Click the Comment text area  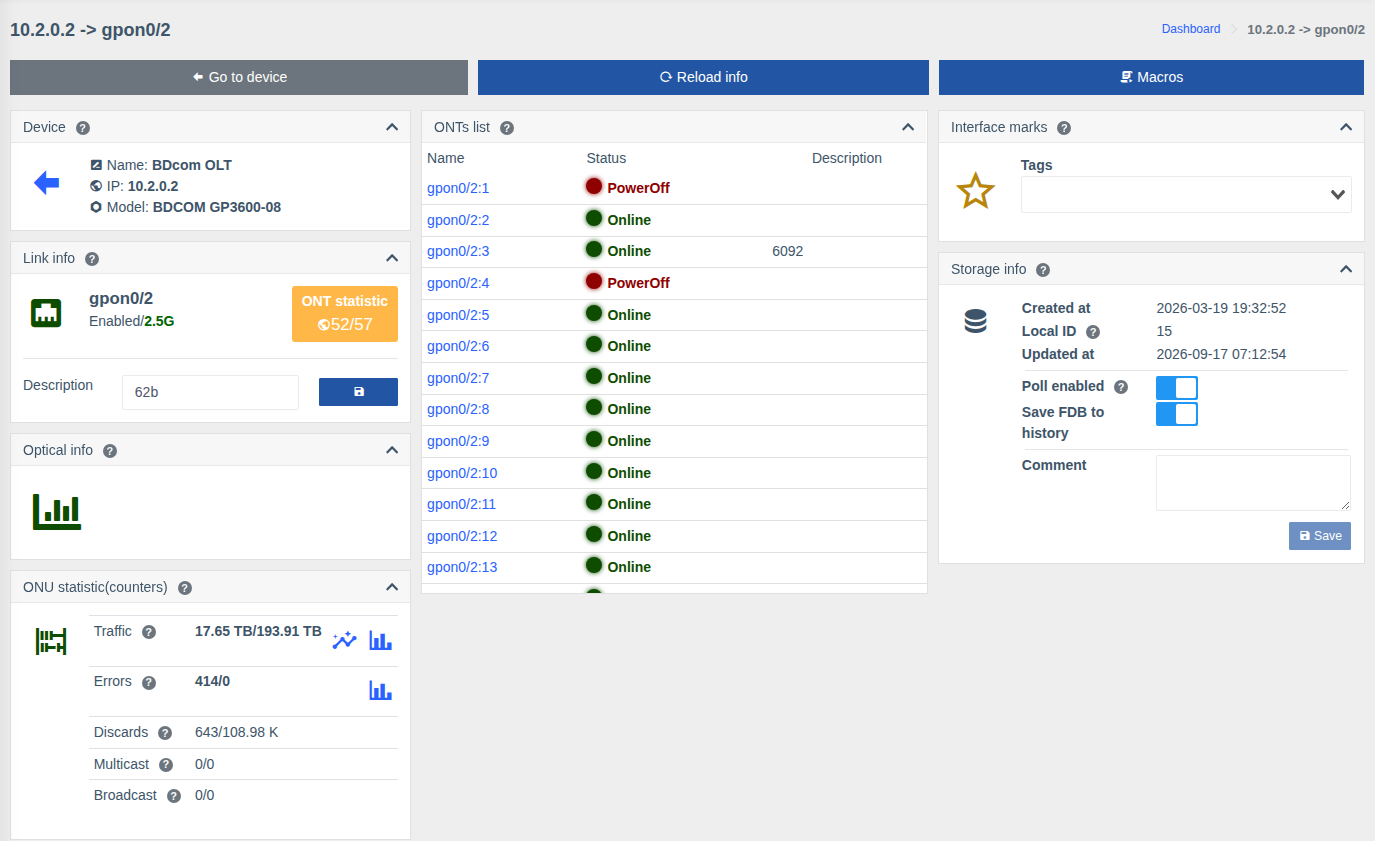(x=1253, y=483)
